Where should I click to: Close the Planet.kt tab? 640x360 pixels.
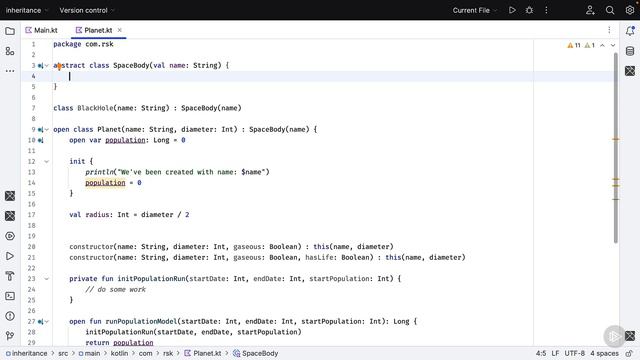coord(120,30)
